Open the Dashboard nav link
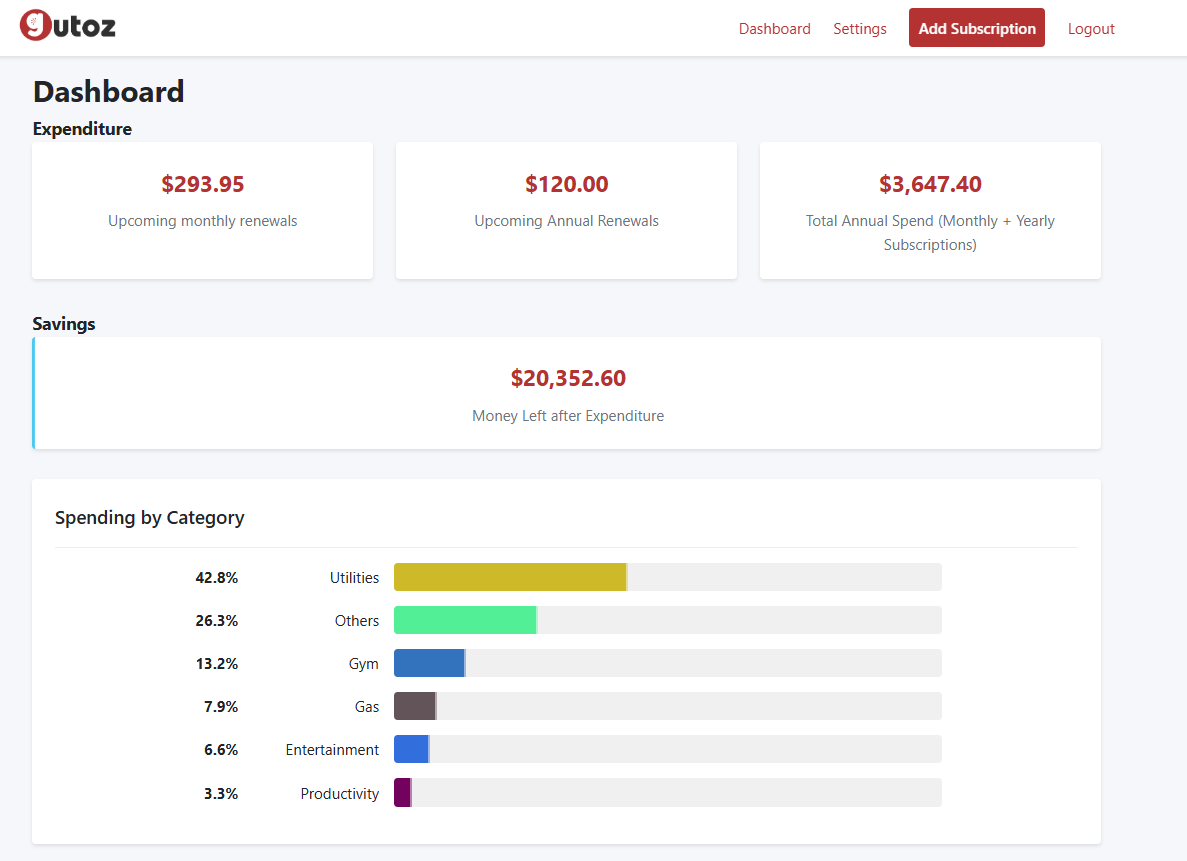Screen dimensions: 1187x861 coord(774,29)
